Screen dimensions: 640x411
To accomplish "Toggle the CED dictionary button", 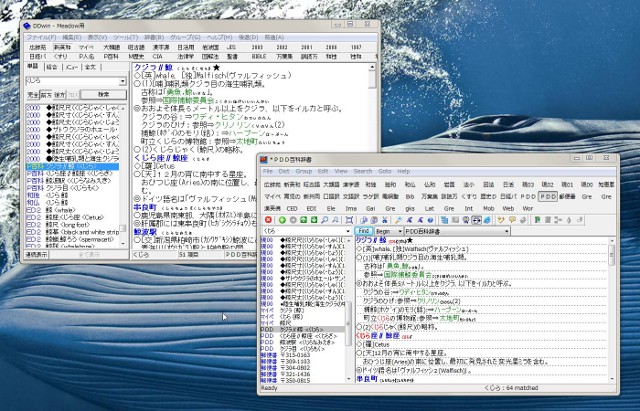I will [292, 208].
